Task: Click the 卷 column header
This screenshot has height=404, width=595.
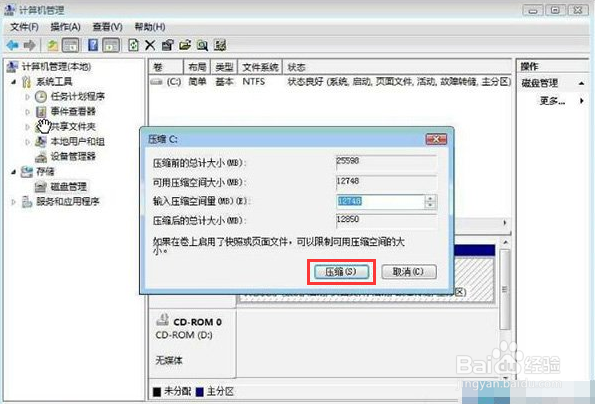Action: [166, 67]
